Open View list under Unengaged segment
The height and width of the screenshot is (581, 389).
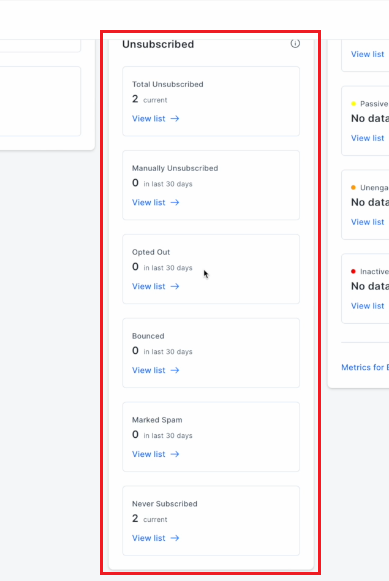tap(368, 222)
